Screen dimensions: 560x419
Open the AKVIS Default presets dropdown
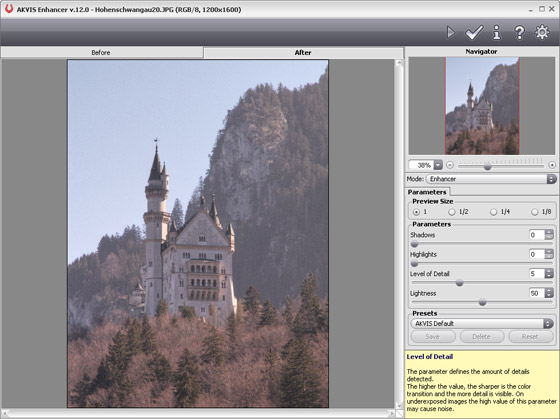pos(482,324)
